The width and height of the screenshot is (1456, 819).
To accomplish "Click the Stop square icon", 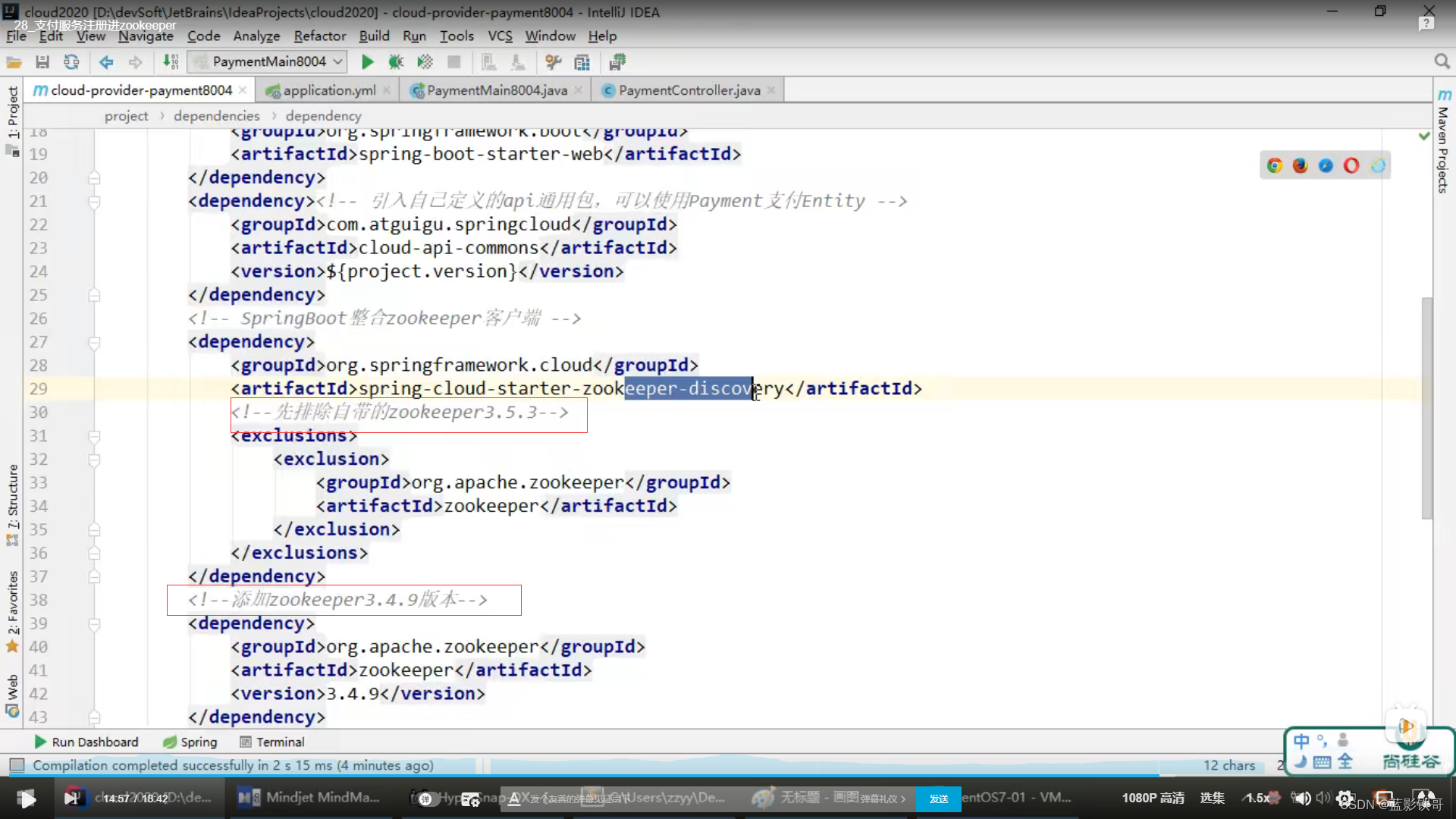I will tap(453, 62).
